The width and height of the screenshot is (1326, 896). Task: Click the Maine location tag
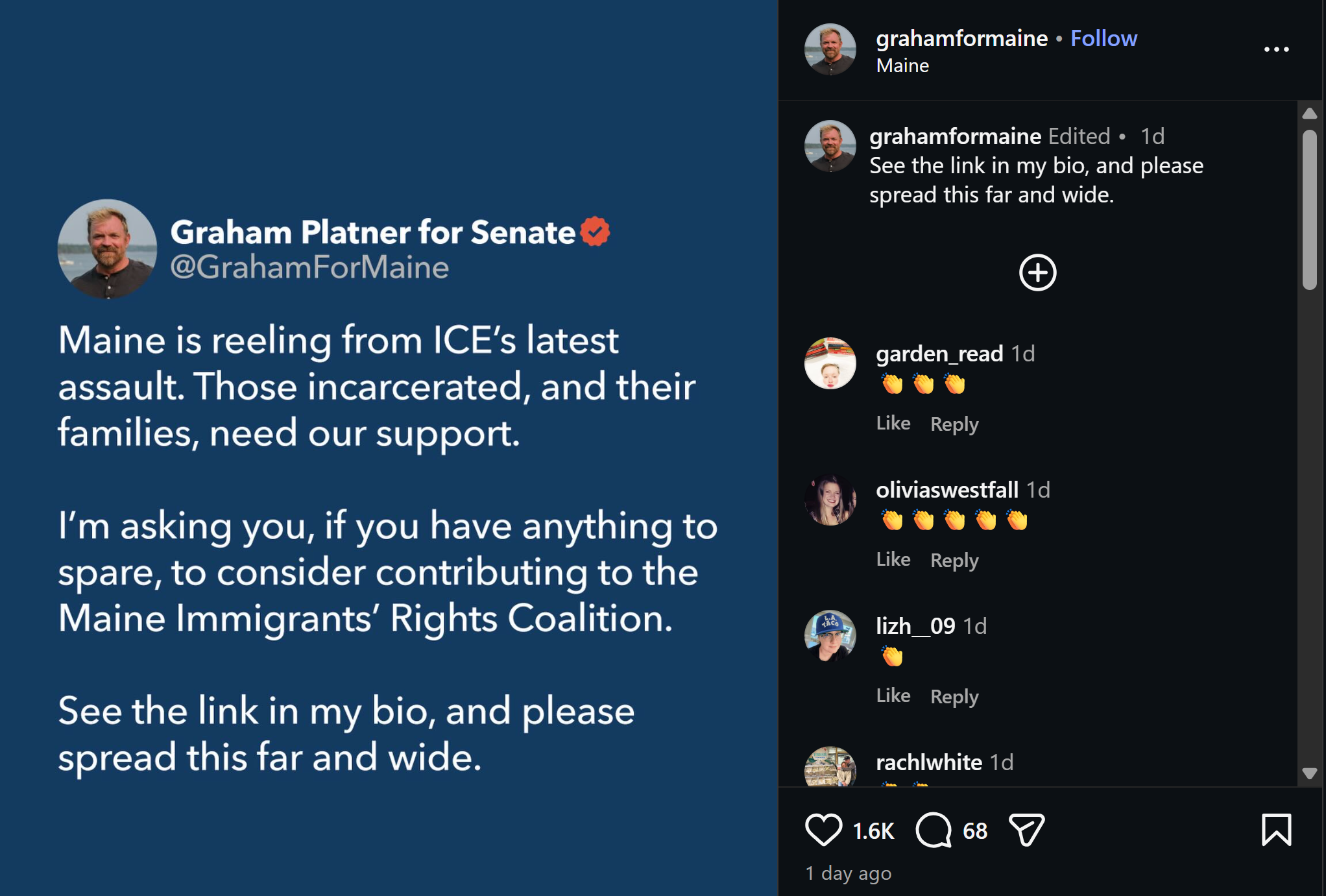point(902,66)
